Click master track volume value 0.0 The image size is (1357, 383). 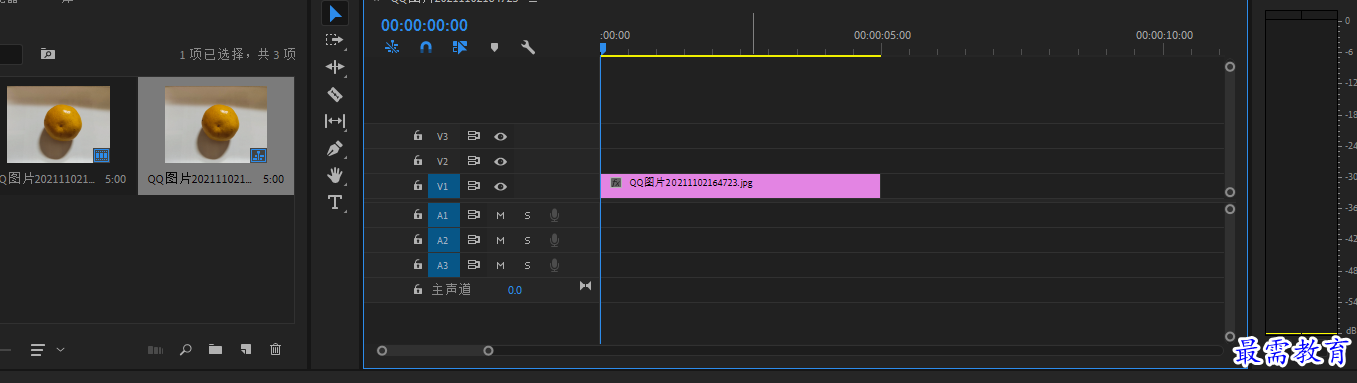514,290
